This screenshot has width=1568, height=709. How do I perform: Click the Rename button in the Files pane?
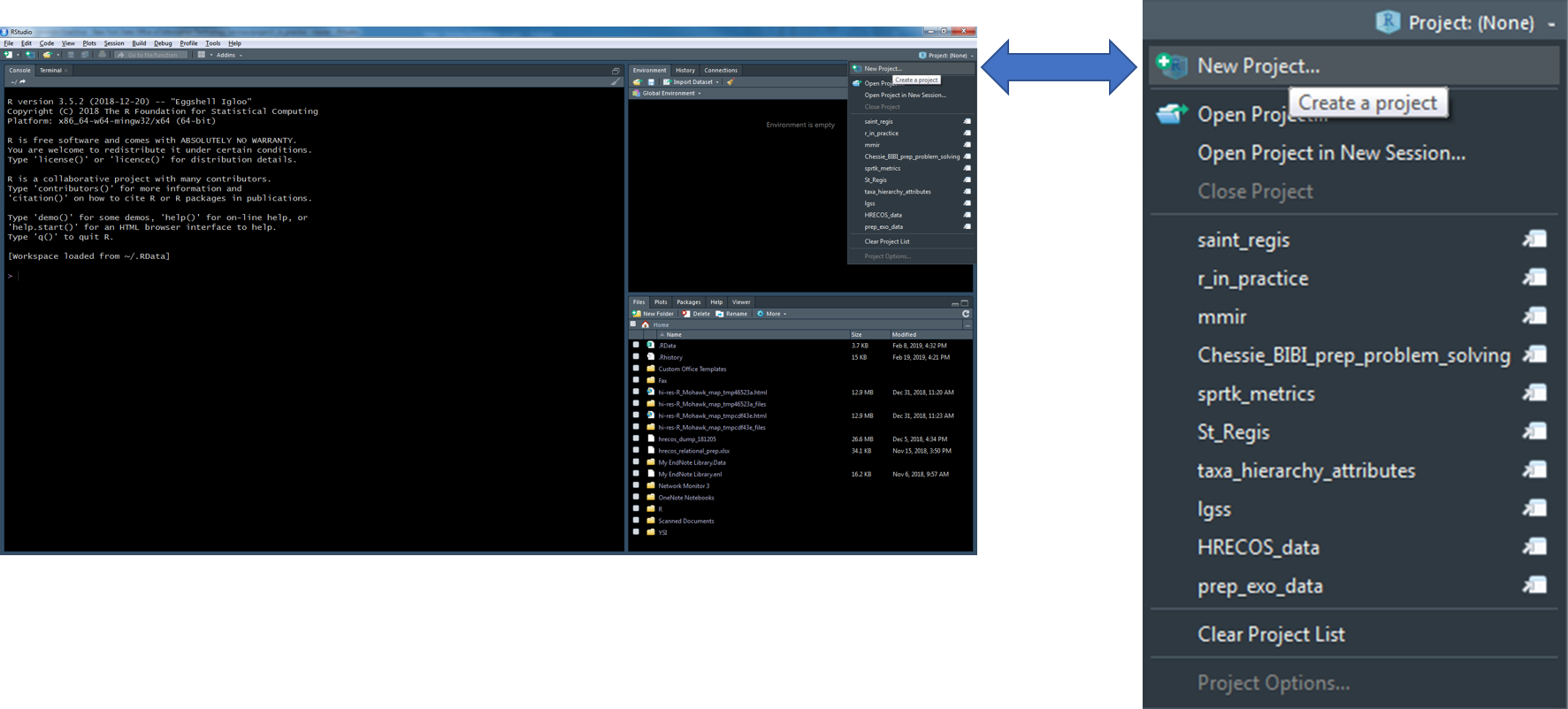pos(731,314)
